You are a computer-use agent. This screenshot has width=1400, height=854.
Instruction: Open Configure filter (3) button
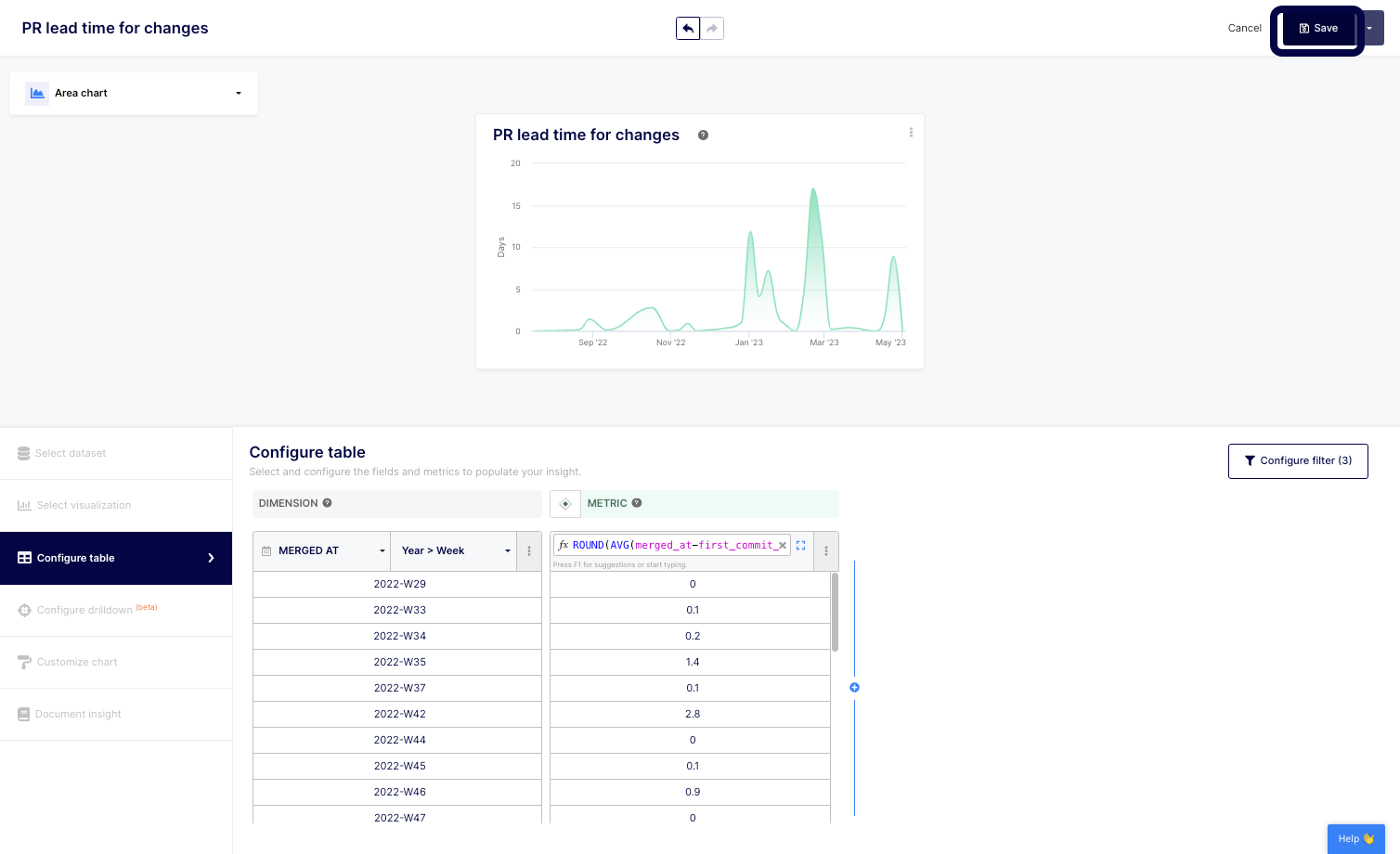1297,461
